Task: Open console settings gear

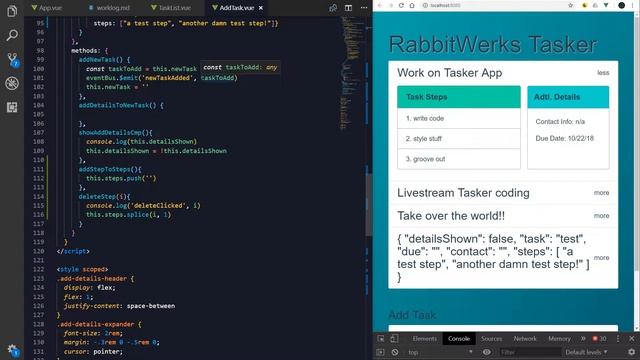Action: 631,352
